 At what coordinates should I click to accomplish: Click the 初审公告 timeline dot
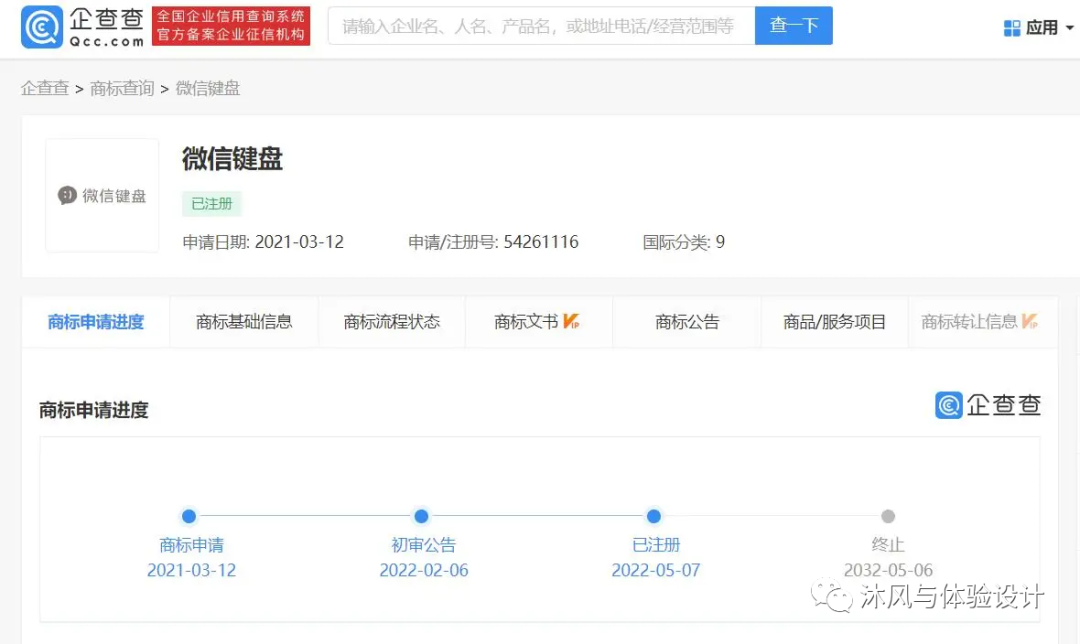(421, 516)
